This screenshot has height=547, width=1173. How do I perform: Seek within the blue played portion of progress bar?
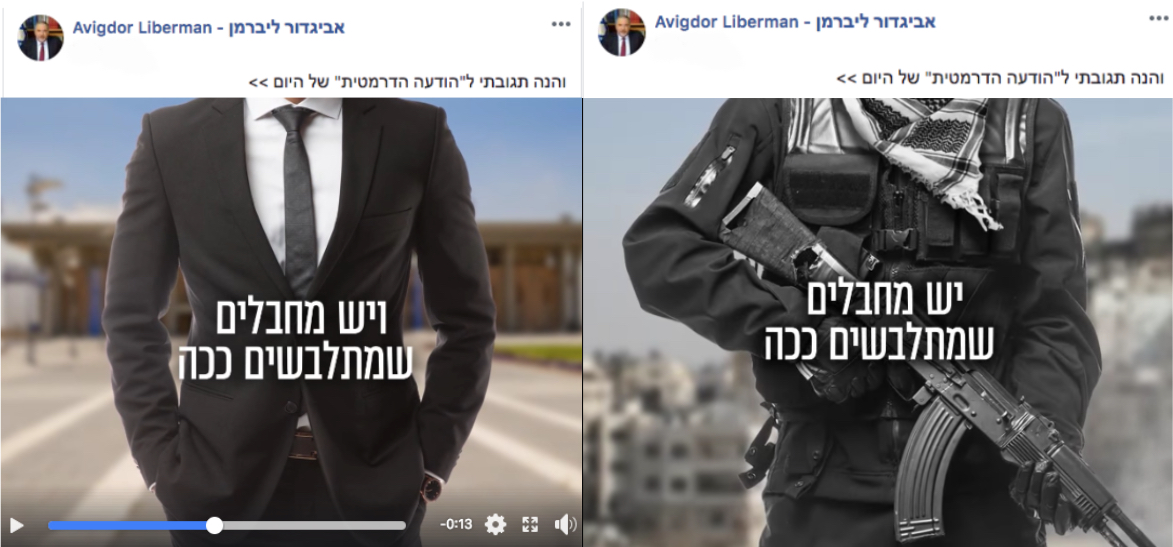point(127,525)
